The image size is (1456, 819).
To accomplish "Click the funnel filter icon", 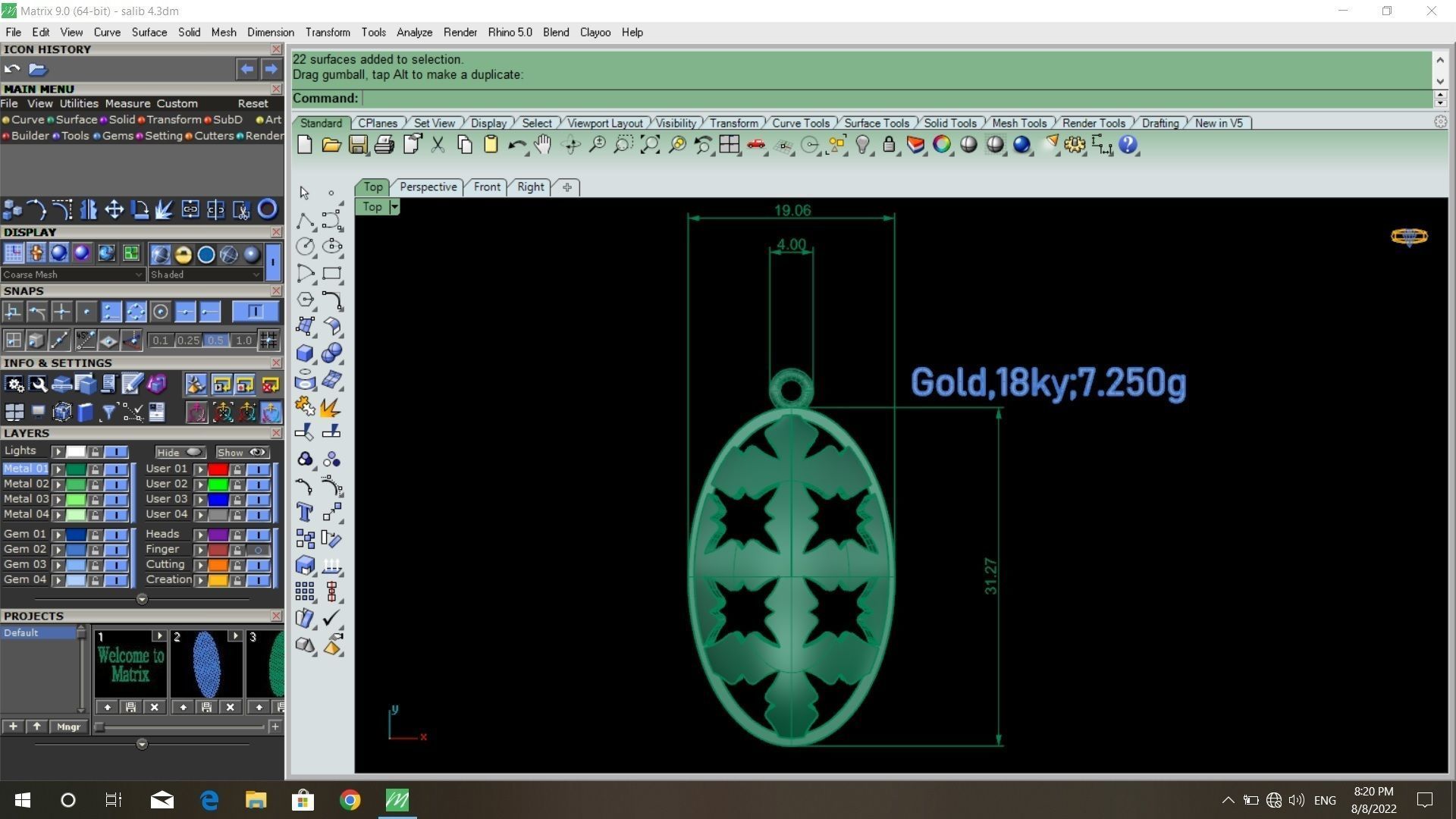I will coord(108,412).
